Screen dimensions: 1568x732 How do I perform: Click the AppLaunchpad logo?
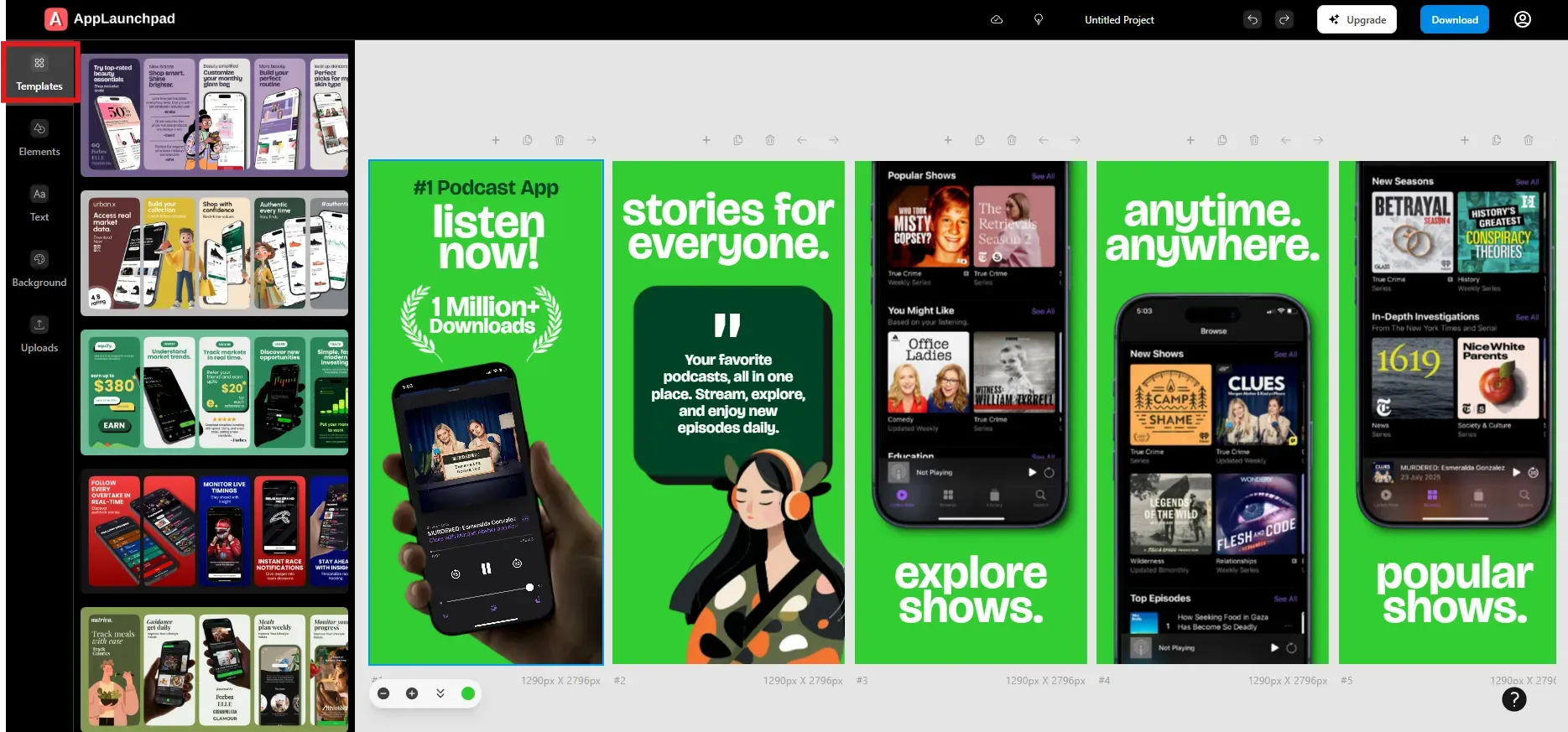click(110, 18)
